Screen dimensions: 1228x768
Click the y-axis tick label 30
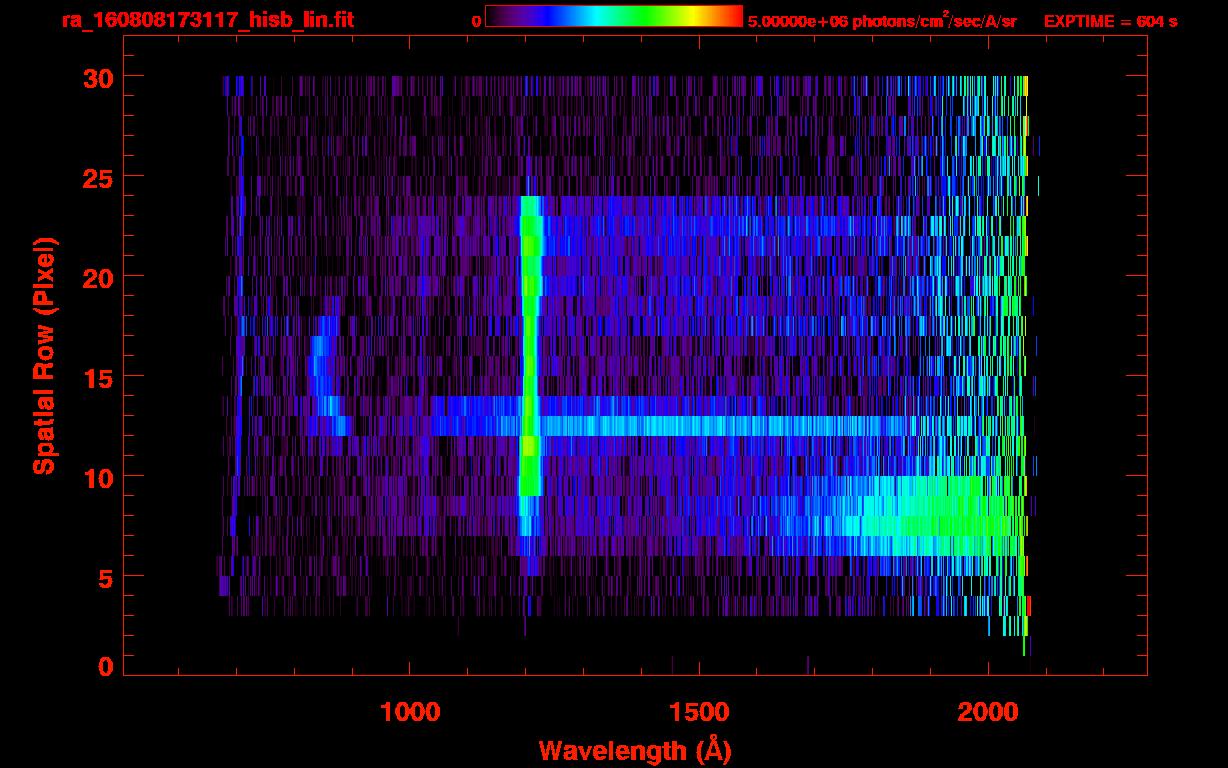pyautogui.click(x=98, y=77)
